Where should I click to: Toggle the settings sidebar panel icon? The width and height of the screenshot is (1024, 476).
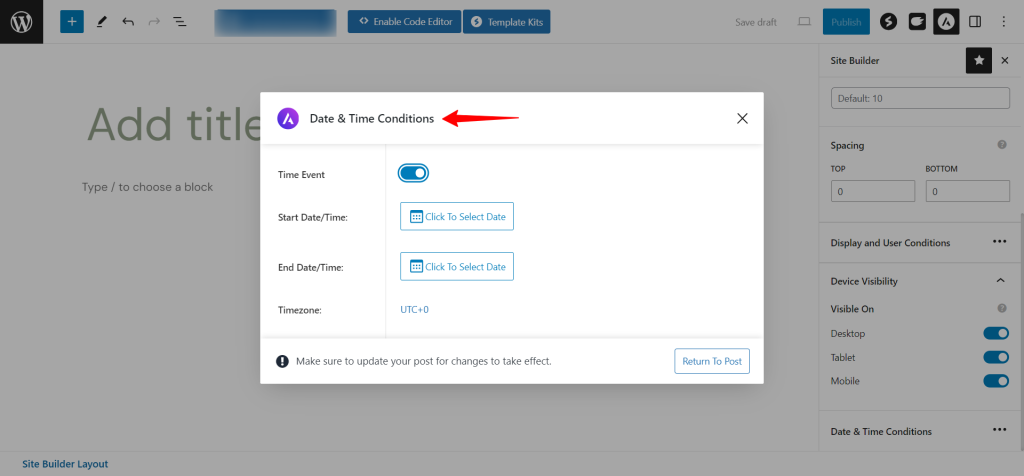(975, 22)
